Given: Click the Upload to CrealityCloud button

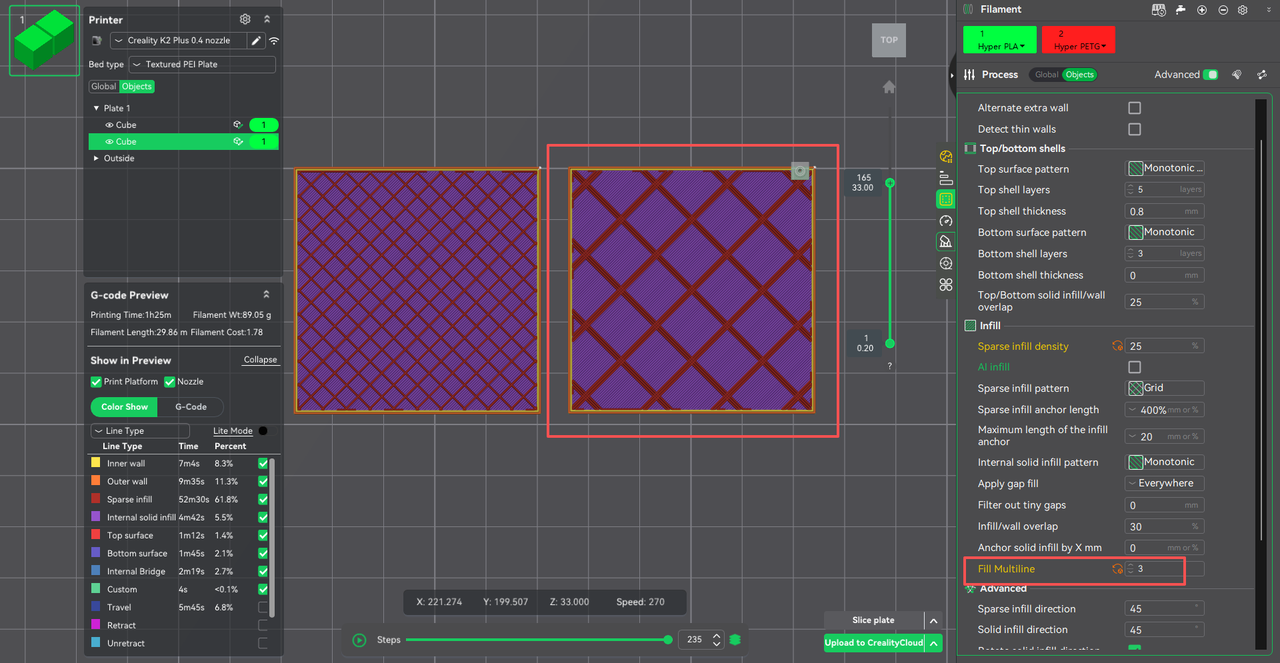Looking at the screenshot, I should [x=873, y=643].
